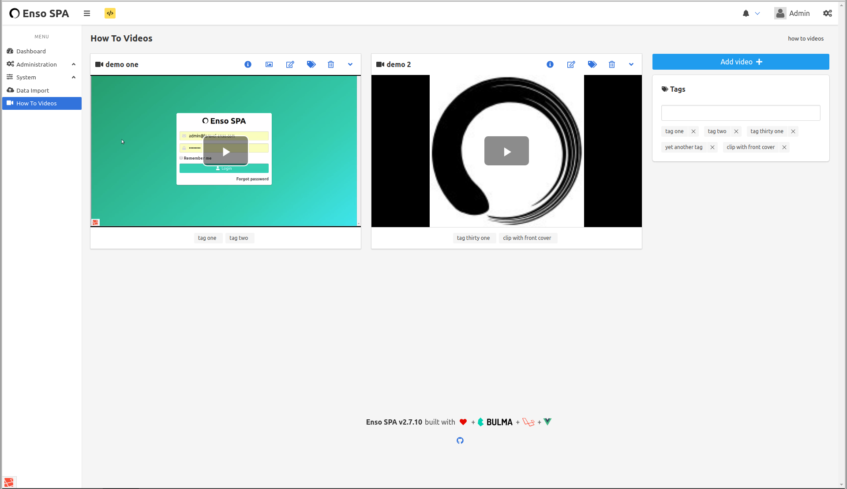847x489 pixels.
Task: Click the red debug icon at bottom-left
Action: pyautogui.click(x=9, y=482)
